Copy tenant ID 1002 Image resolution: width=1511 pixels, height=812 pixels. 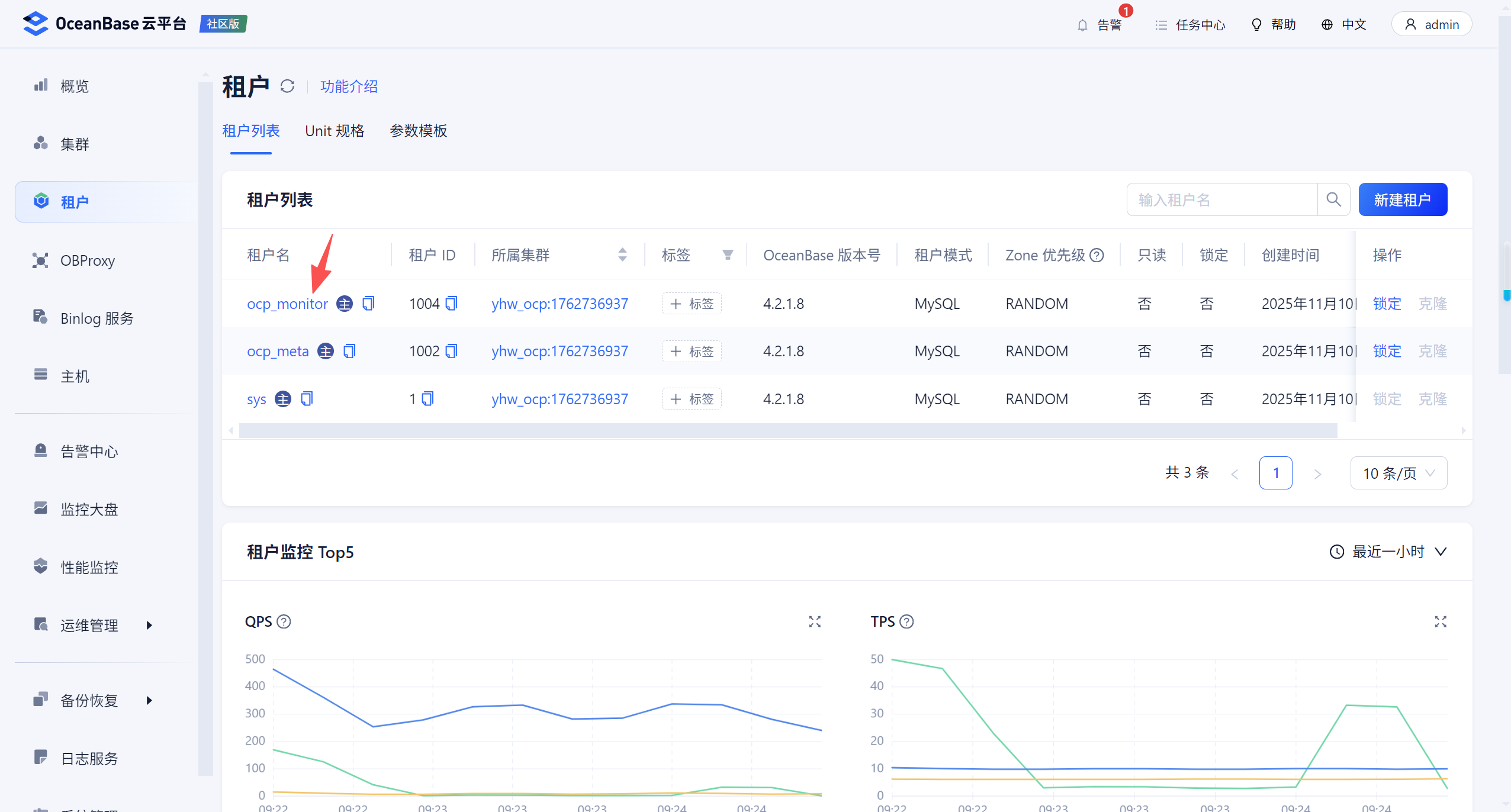451,352
